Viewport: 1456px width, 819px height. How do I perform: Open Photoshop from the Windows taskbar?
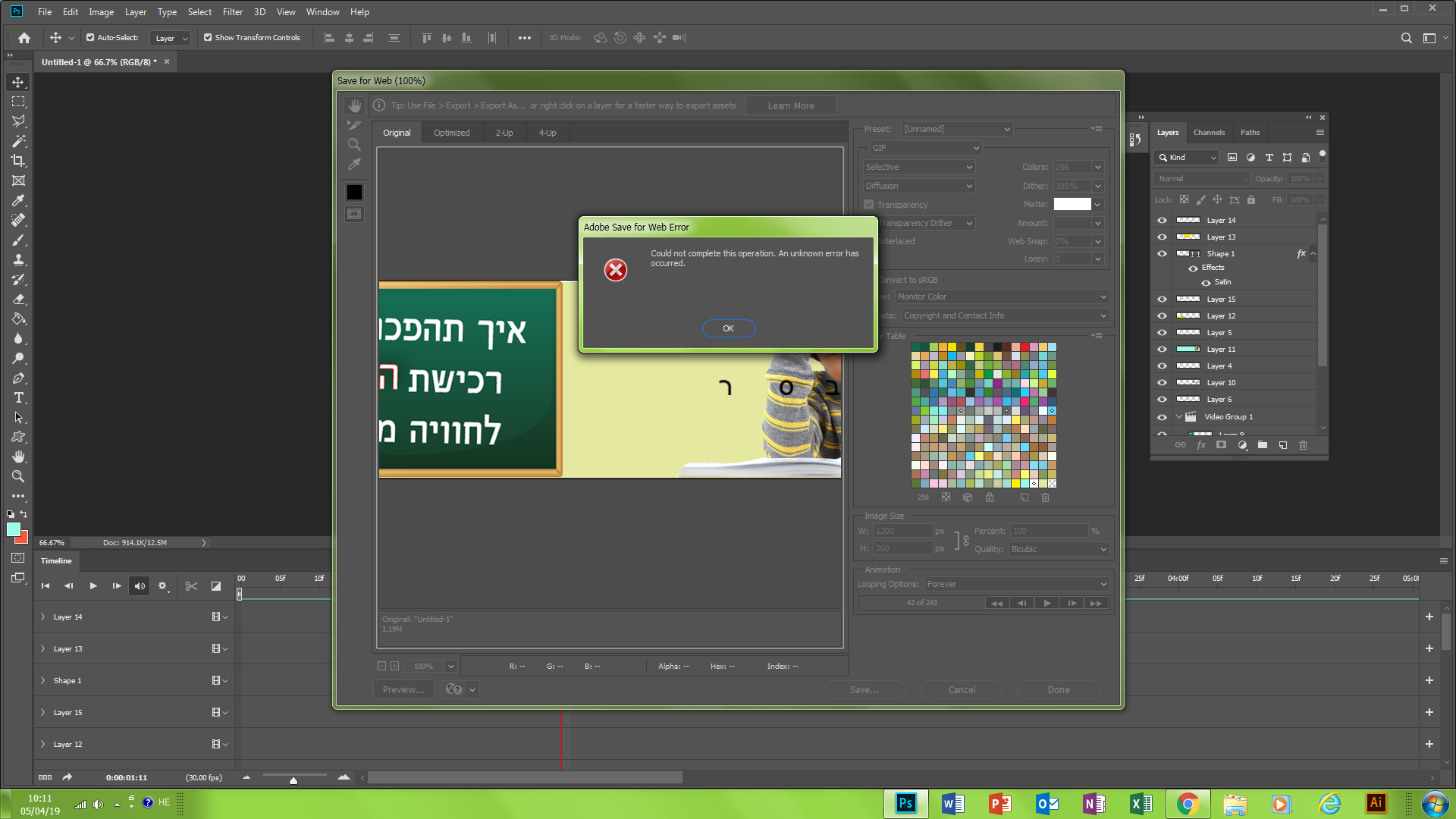click(x=905, y=803)
